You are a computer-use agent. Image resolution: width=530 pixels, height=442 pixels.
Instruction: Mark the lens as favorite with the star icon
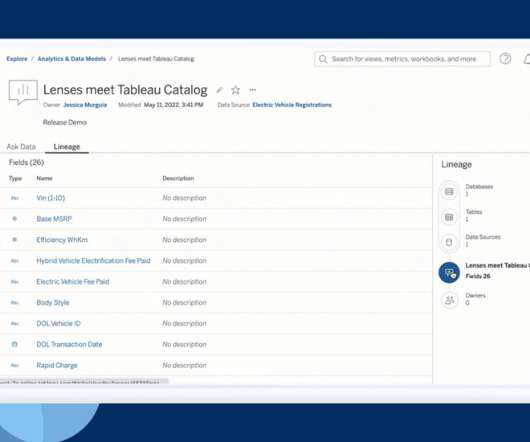tap(235, 90)
